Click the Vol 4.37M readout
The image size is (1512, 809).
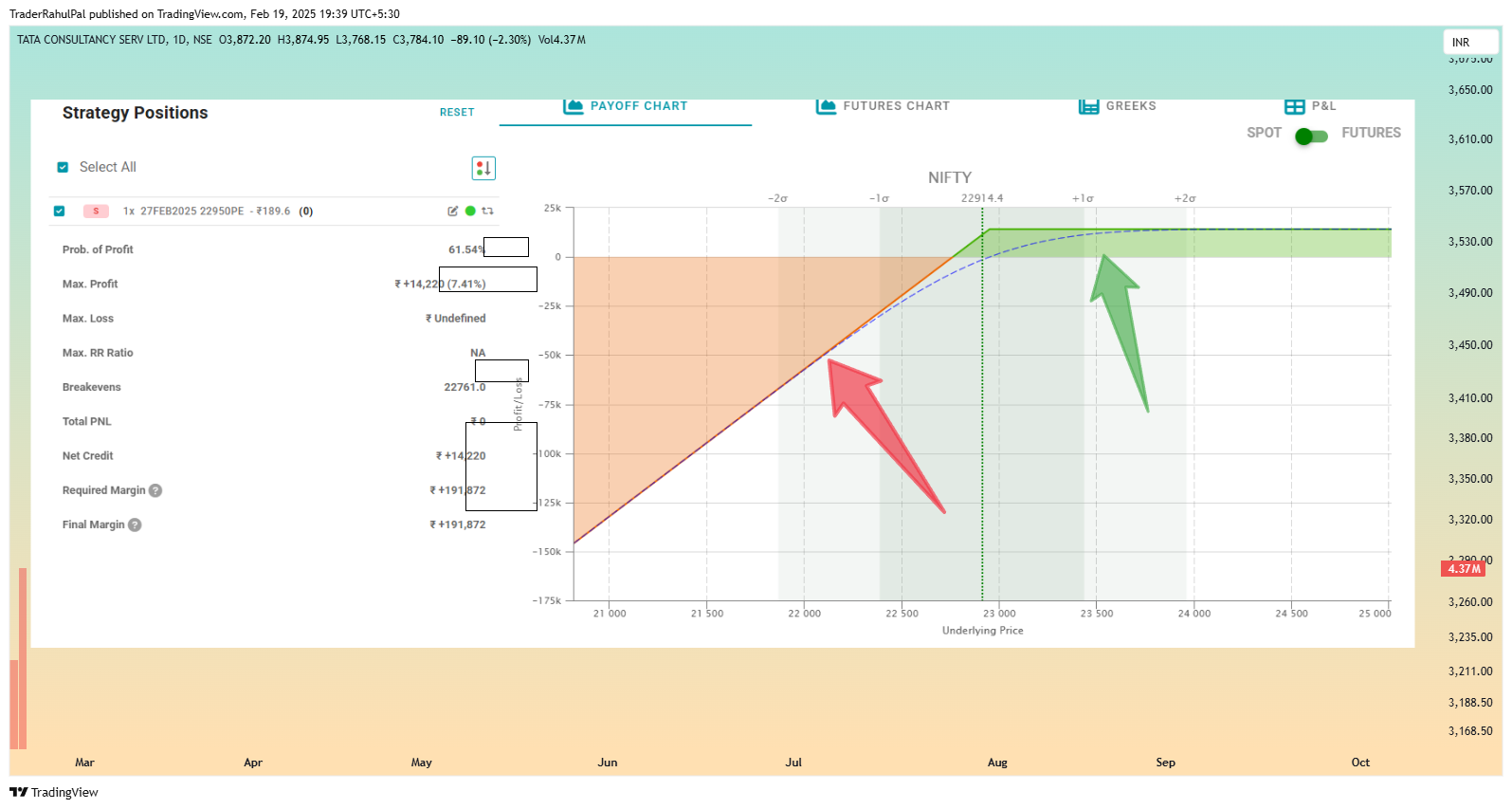tap(562, 40)
